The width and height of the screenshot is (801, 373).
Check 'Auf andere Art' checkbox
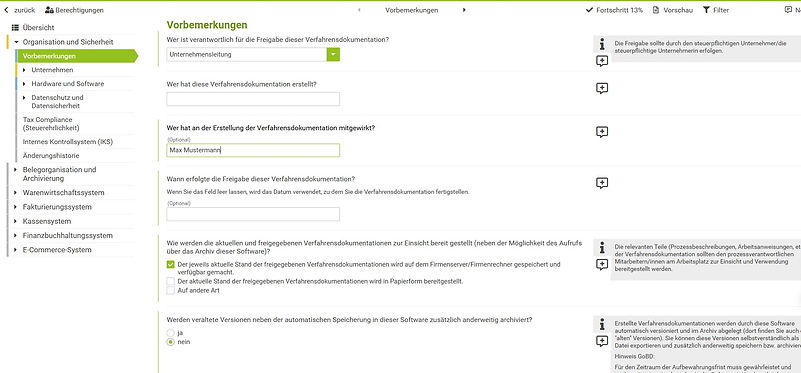point(171,291)
